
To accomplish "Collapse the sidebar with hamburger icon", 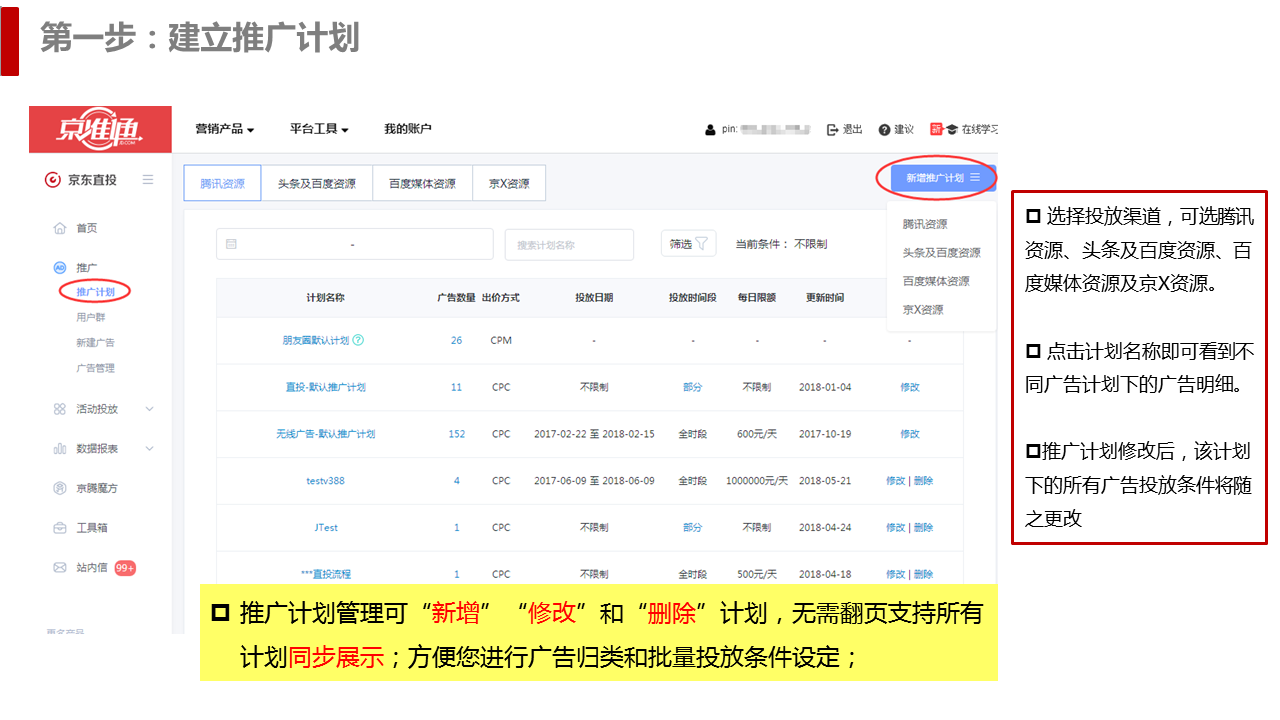I will click(x=148, y=180).
